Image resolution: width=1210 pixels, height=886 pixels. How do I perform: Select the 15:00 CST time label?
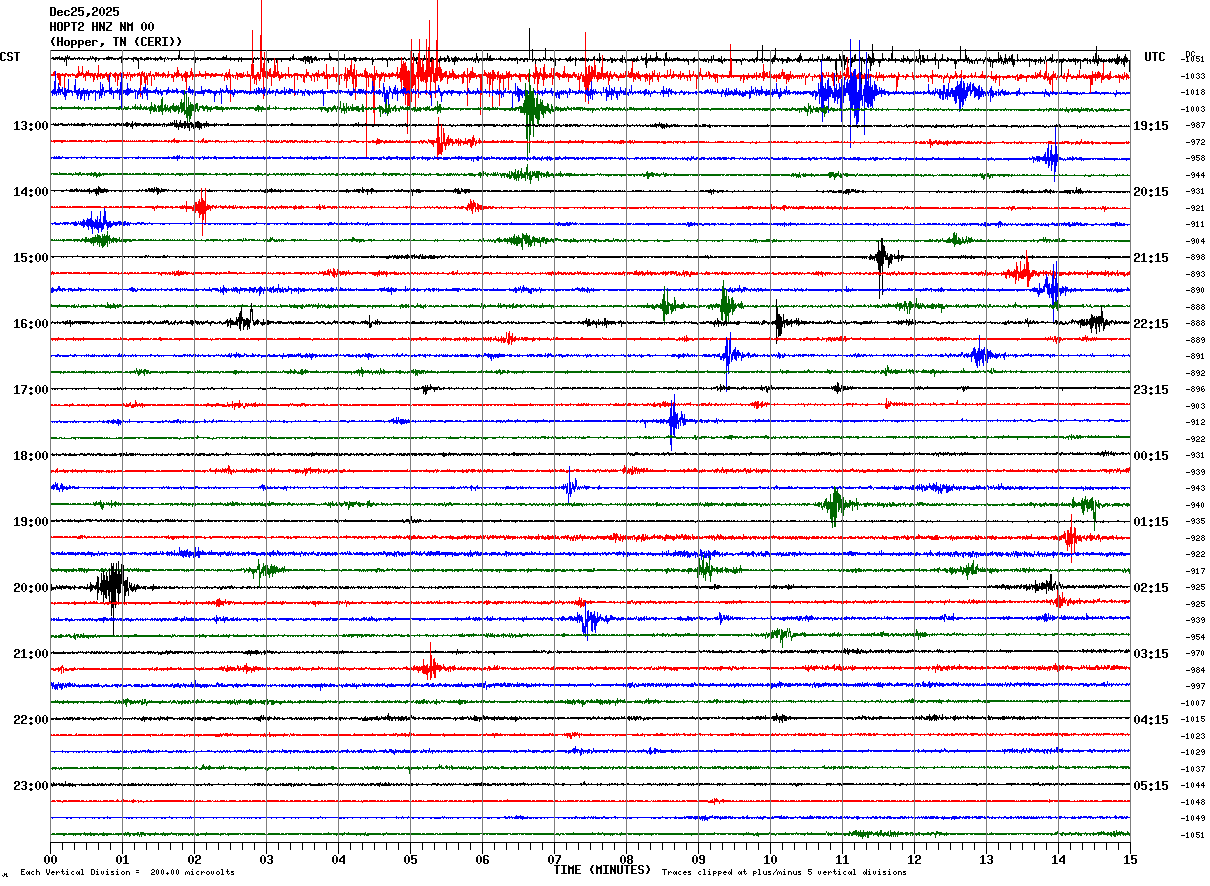coord(31,258)
